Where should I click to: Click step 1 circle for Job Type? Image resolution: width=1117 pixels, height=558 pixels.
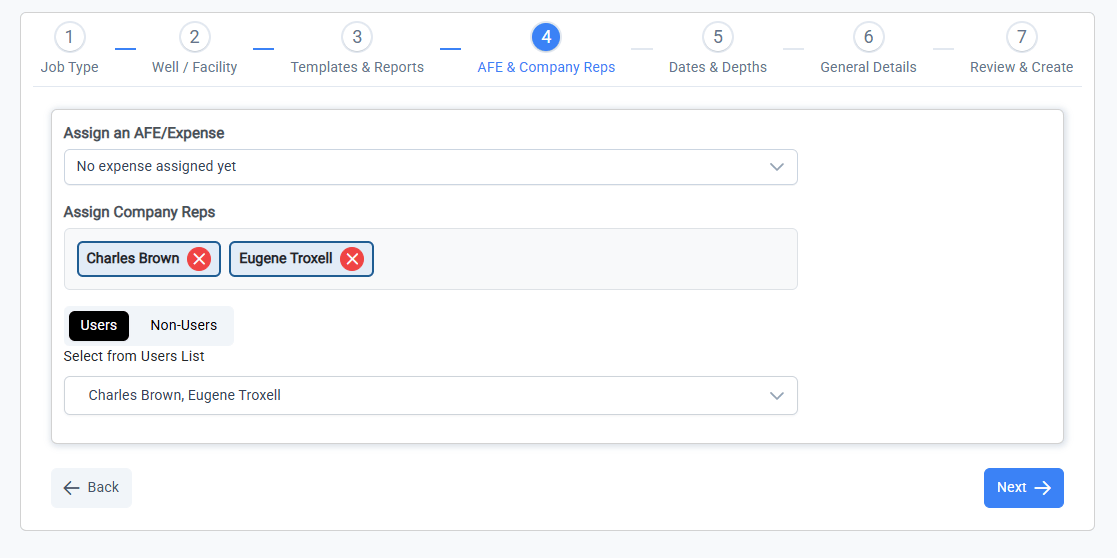coord(69,37)
